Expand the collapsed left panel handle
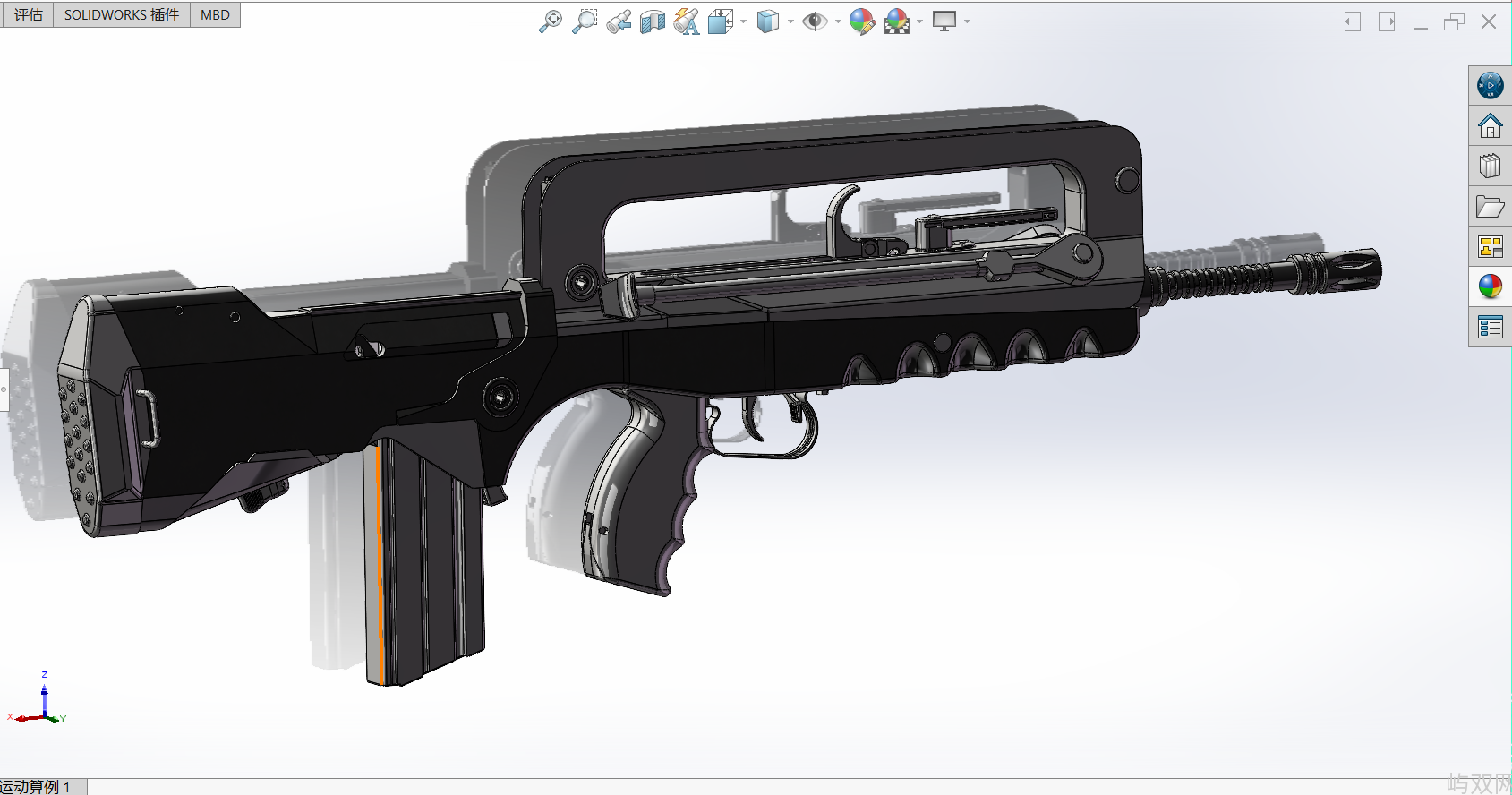1512x795 pixels. tap(4, 389)
